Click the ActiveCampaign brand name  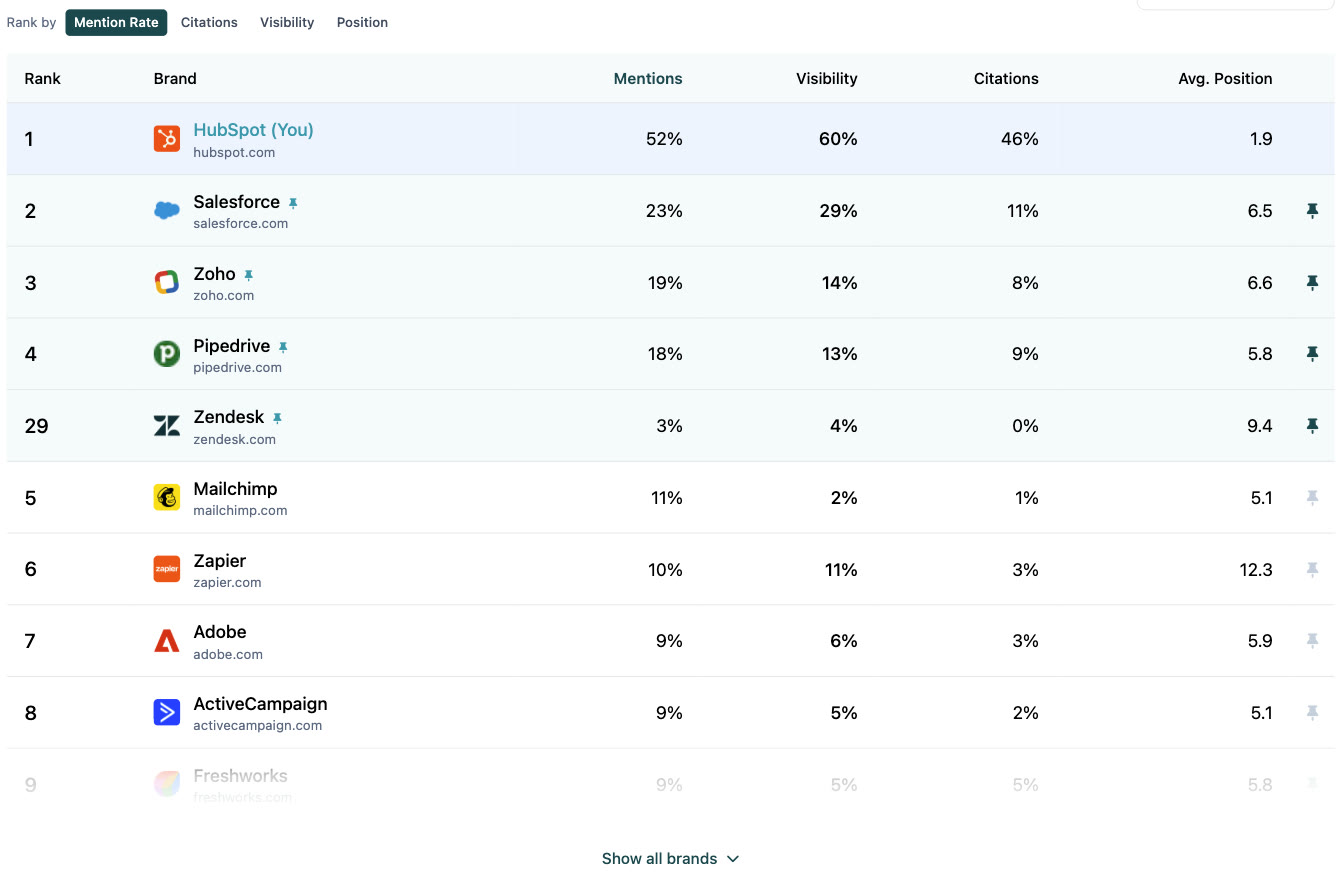coord(260,704)
